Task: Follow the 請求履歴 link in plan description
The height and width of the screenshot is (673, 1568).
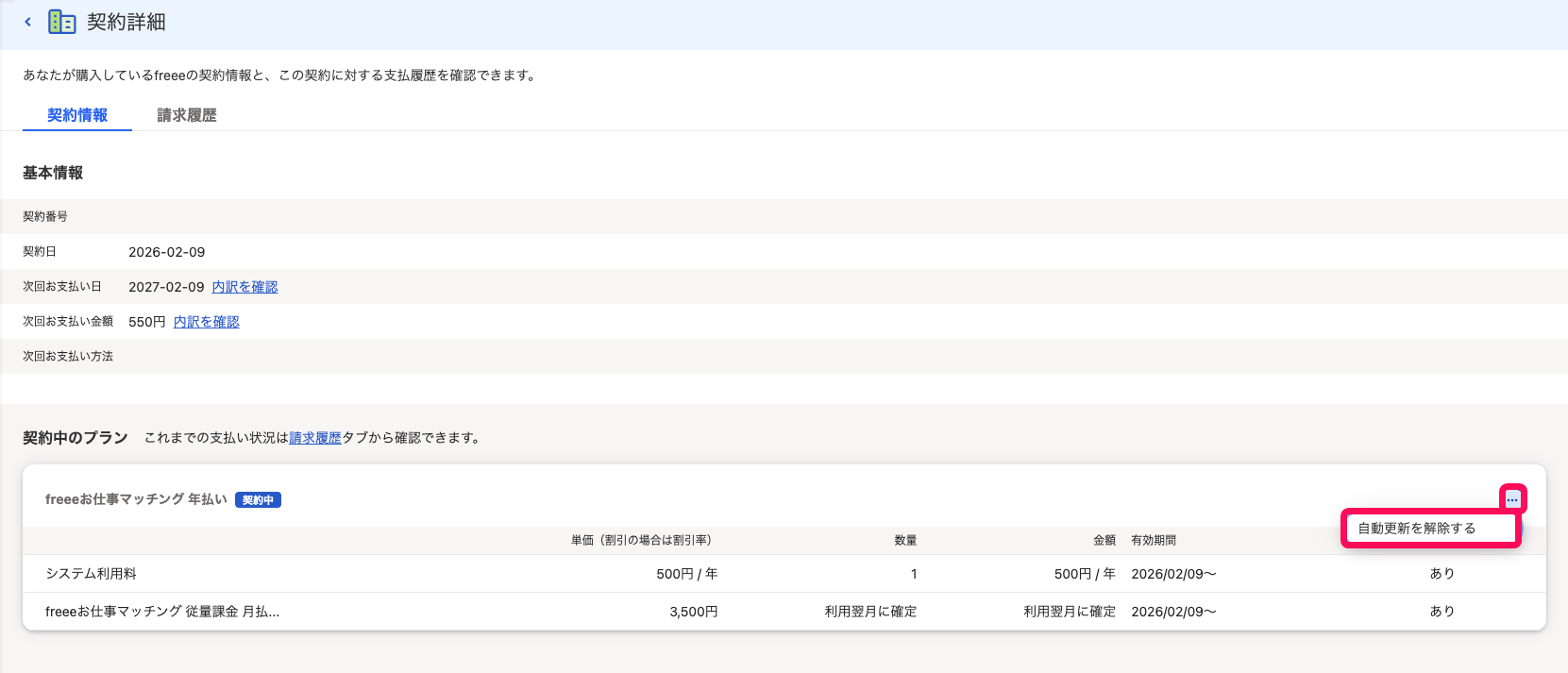Action: point(315,438)
